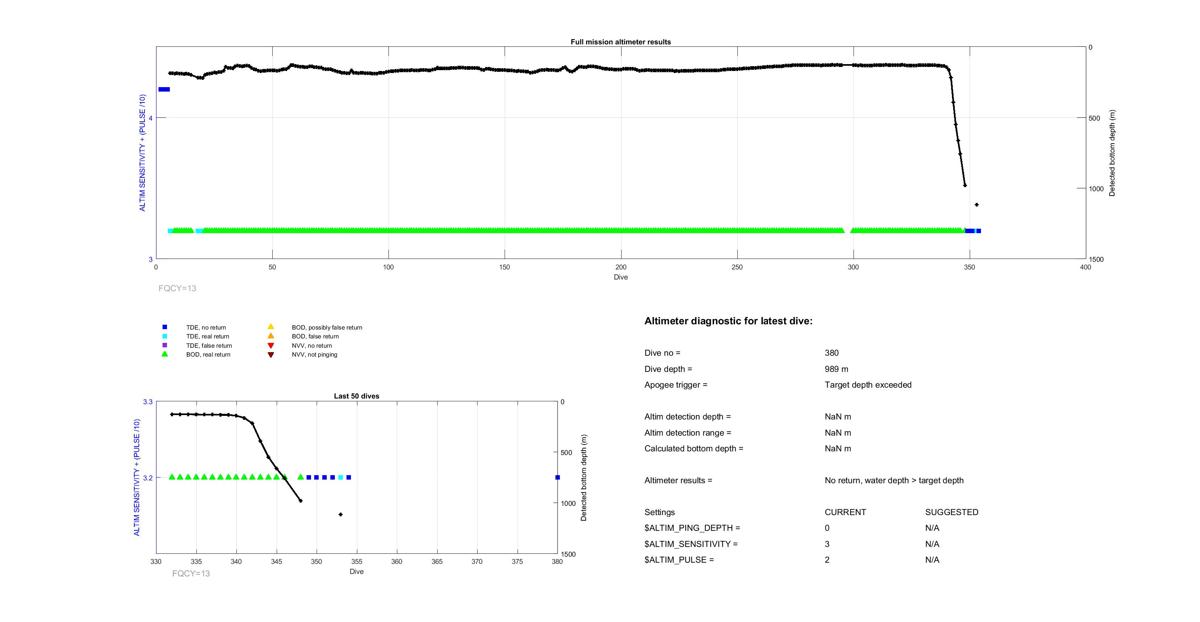Click 'Detected bottom depth (m)' axis label of full mission plot
Image resolution: width=1200 pixels, height=622 pixels.
[1112, 153]
